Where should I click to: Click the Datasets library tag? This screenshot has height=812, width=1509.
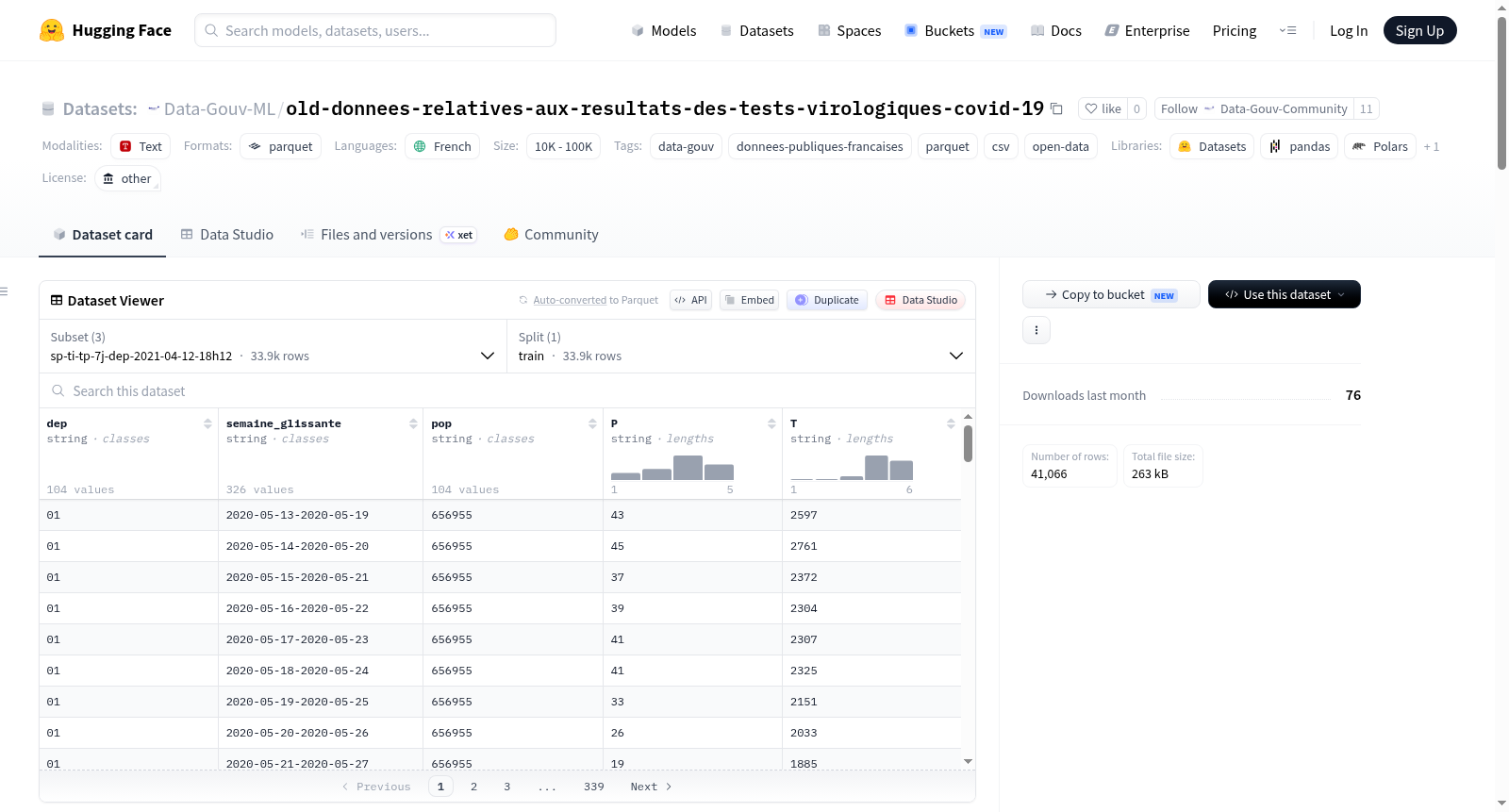(1212, 146)
